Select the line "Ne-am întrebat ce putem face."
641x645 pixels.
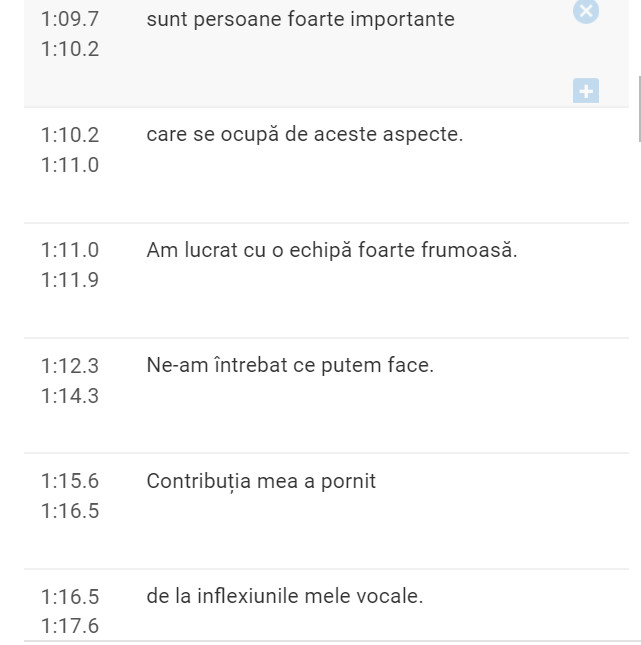[290, 365]
